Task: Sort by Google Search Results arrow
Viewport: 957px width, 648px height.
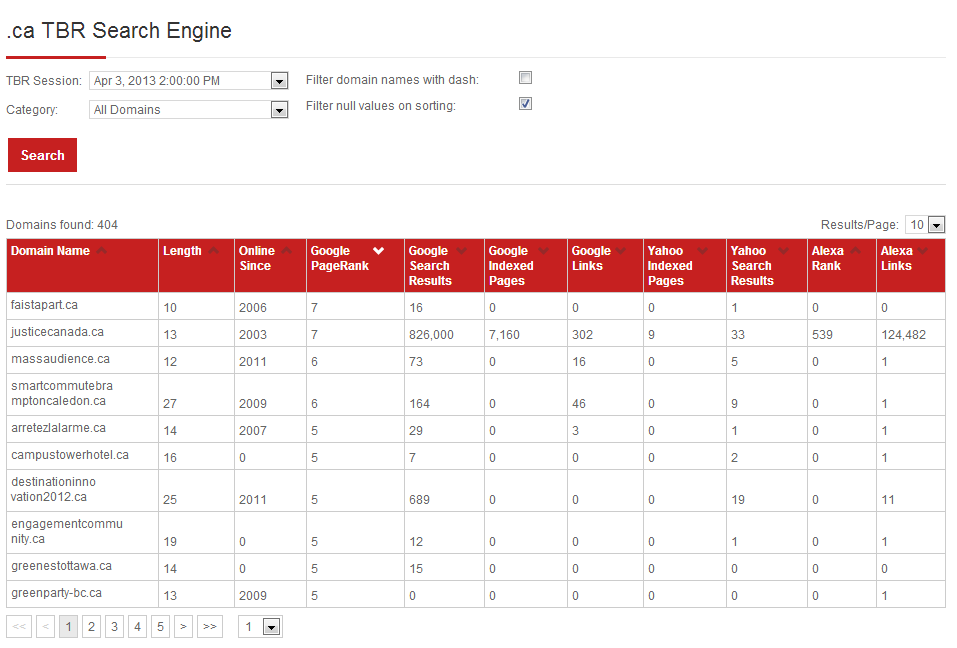Action: point(461,251)
